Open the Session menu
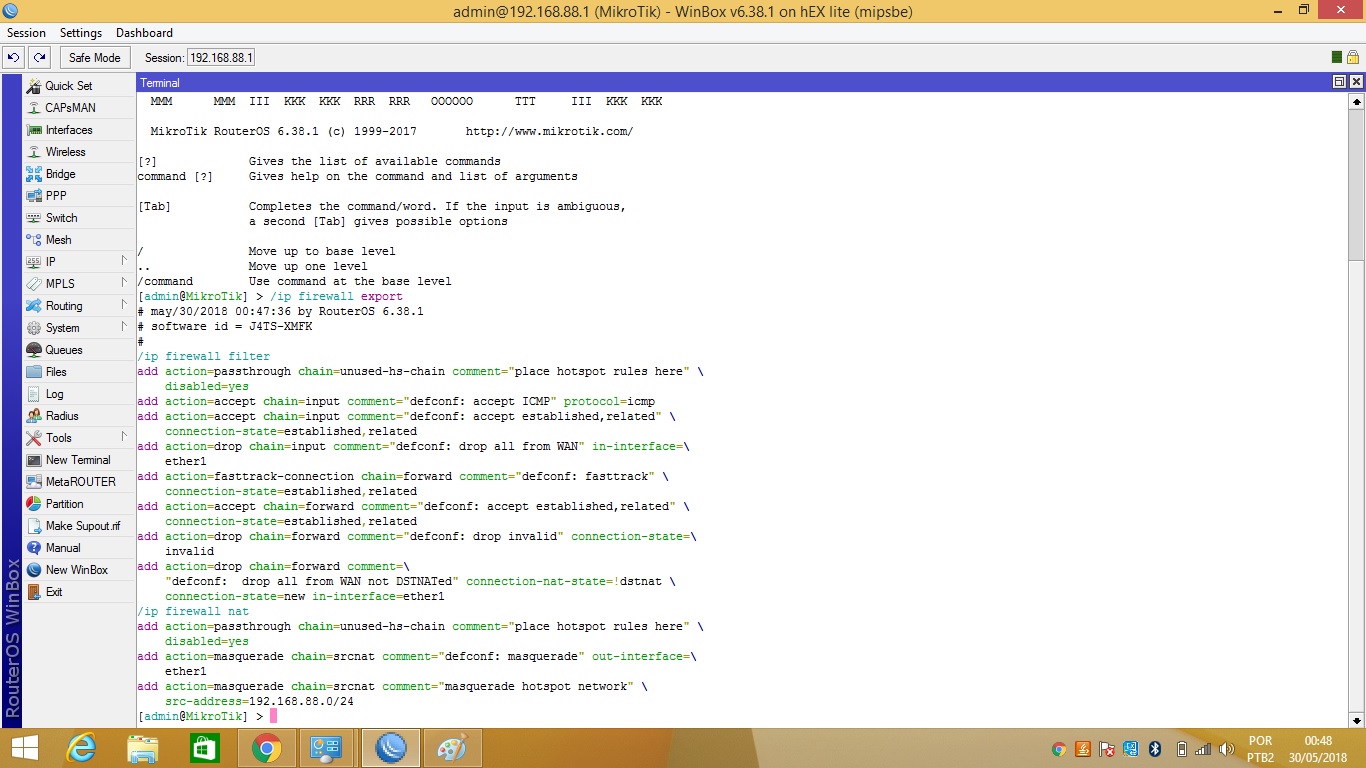 click(x=27, y=33)
